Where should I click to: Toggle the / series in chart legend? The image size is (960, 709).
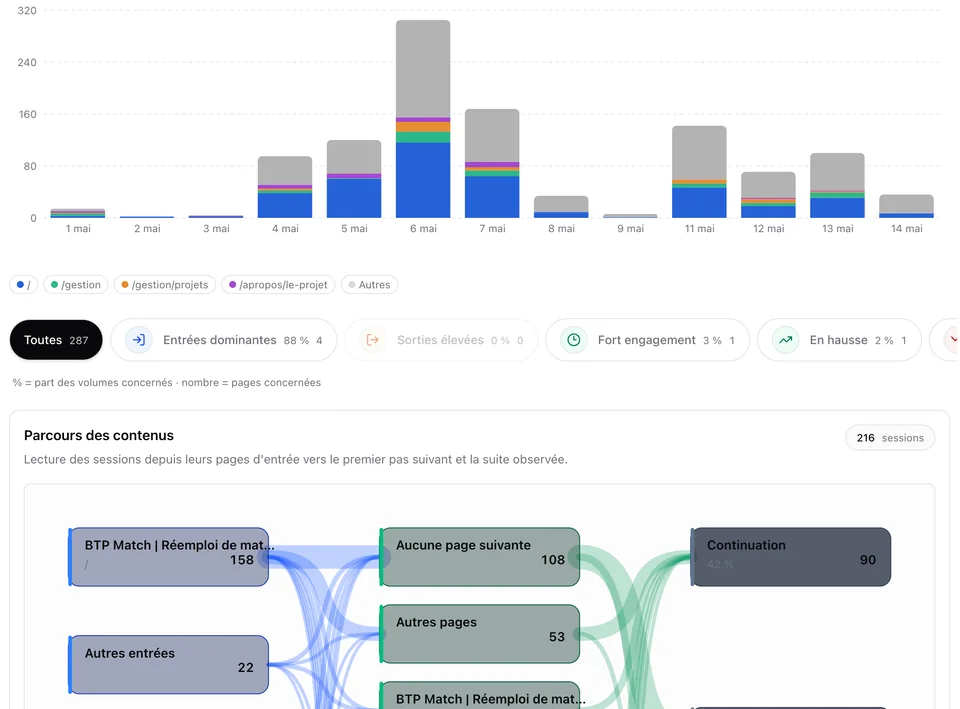(x=23, y=285)
